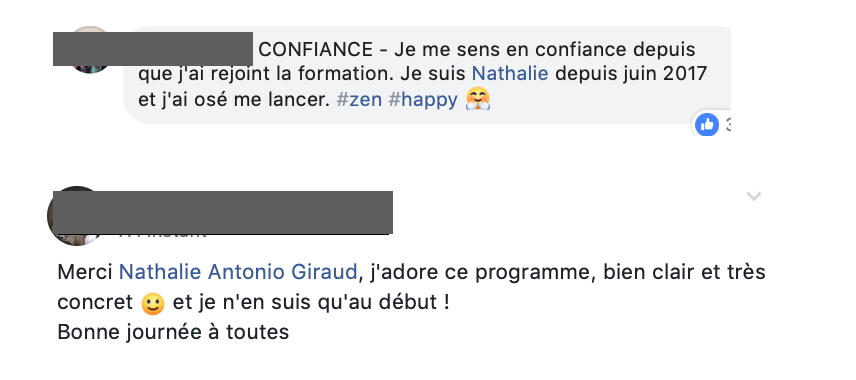Open the top commenter's profile picture

90,50
